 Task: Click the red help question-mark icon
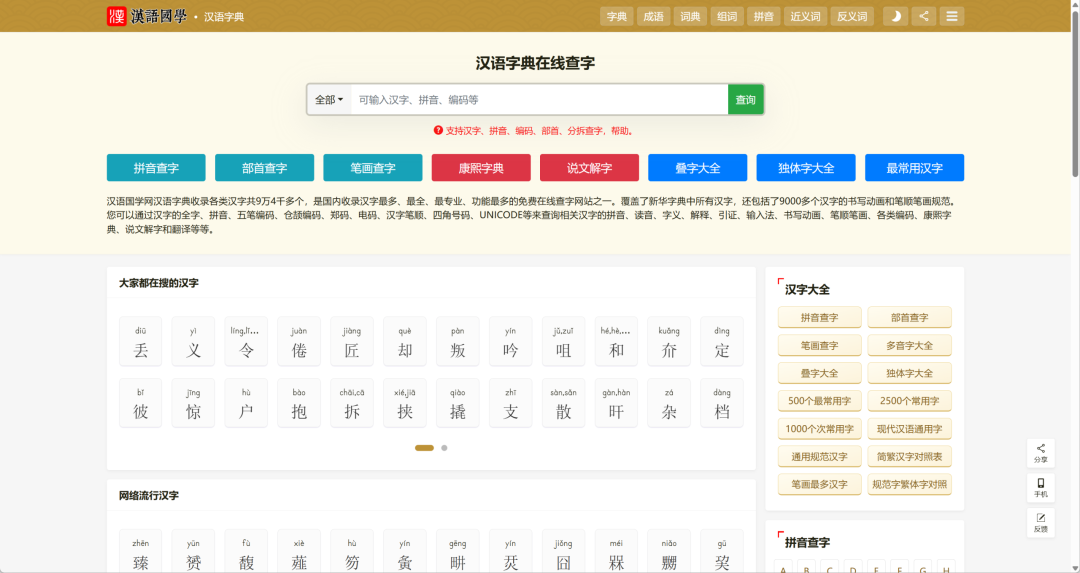437,130
